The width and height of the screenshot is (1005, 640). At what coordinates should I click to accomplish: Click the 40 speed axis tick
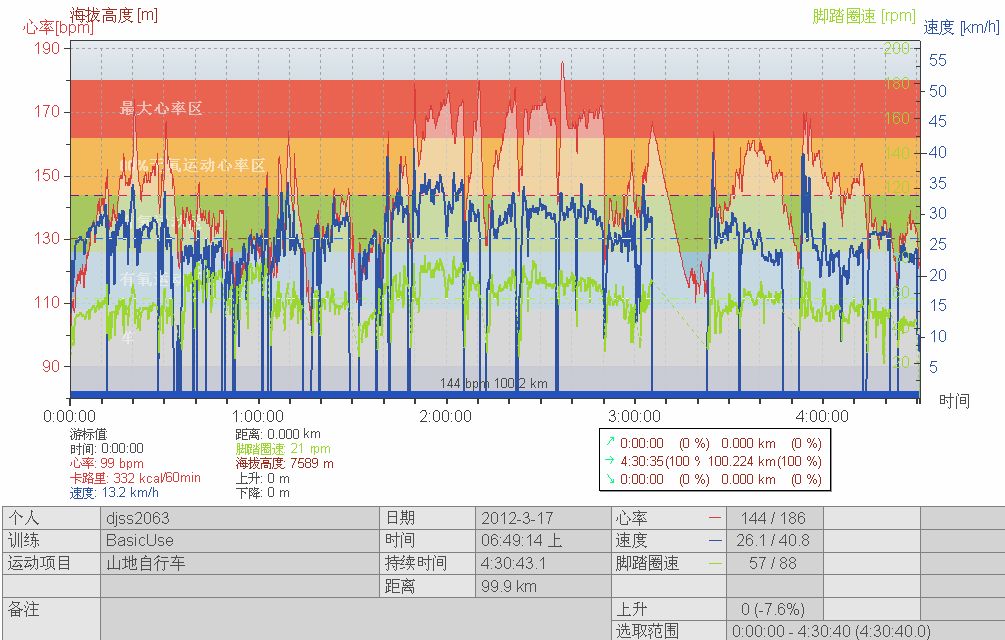[938, 152]
